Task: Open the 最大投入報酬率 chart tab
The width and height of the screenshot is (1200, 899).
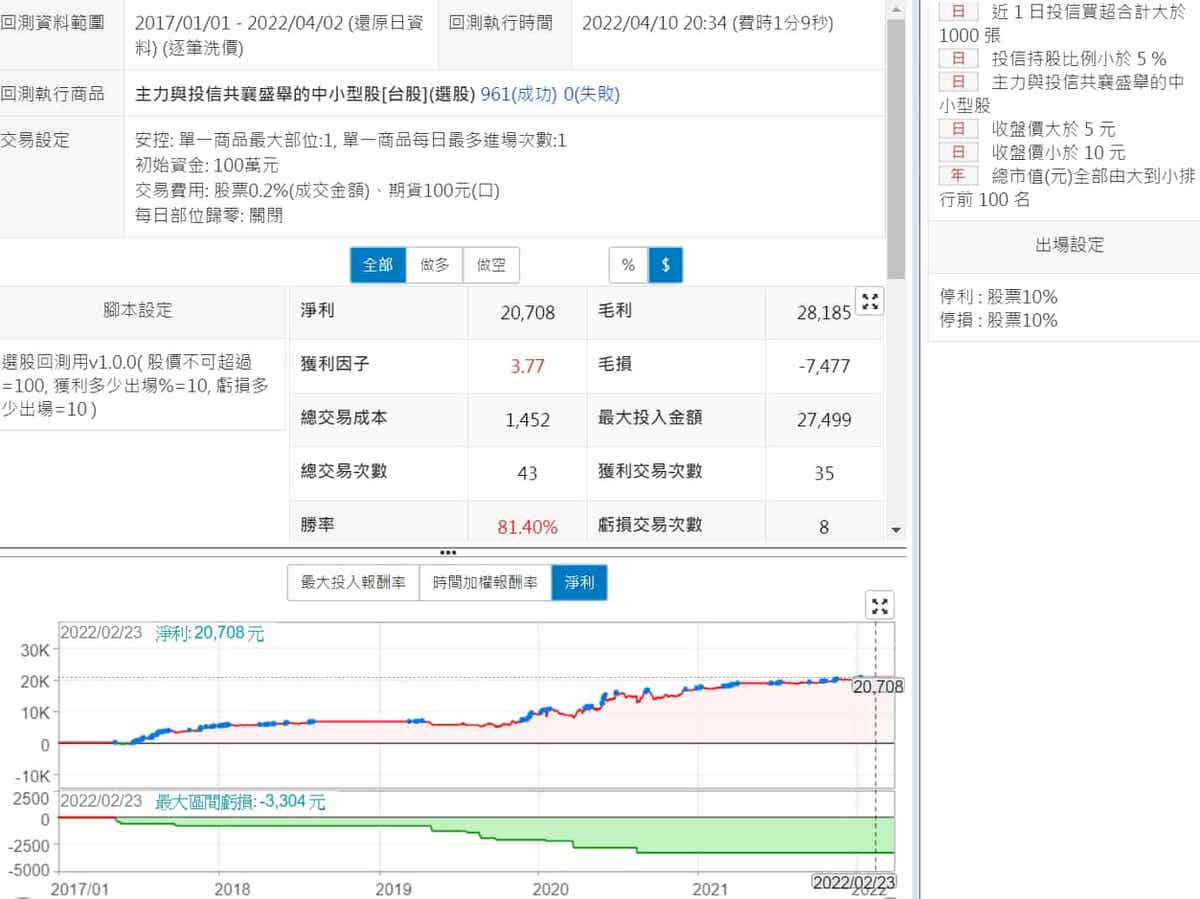Action: point(353,582)
